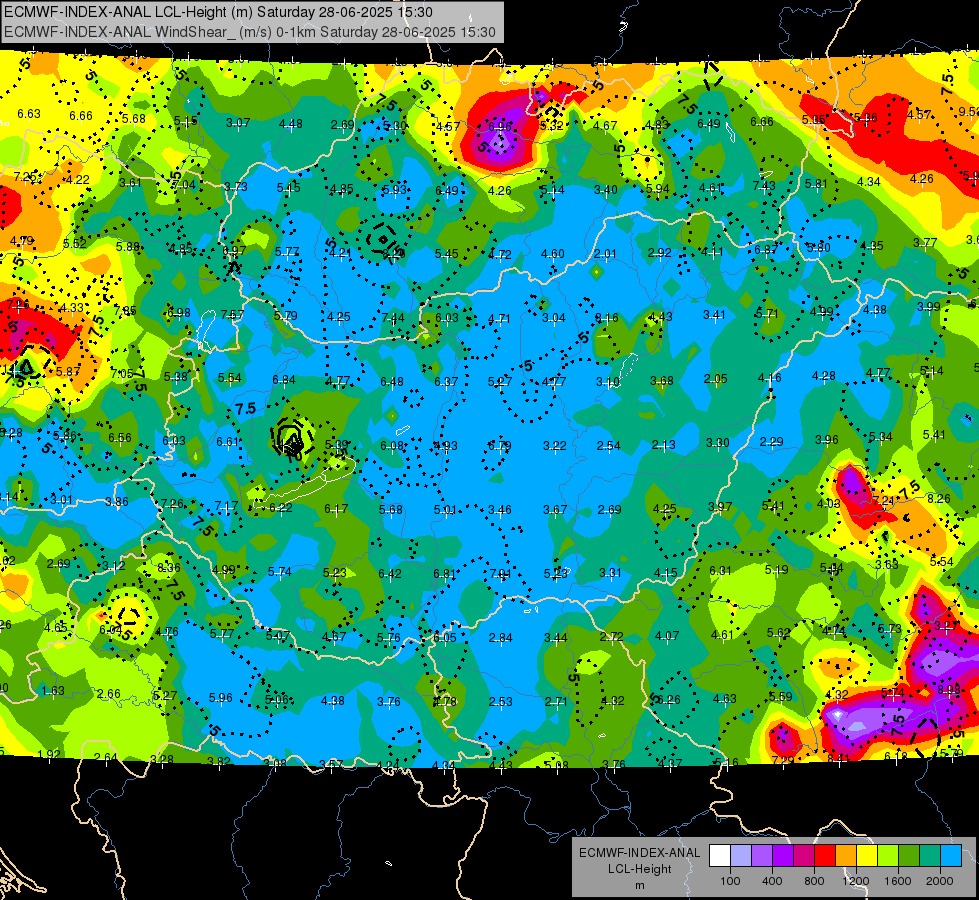Click the legend label 1200
This screenshot has width=979, height=900.
point(856,881)
